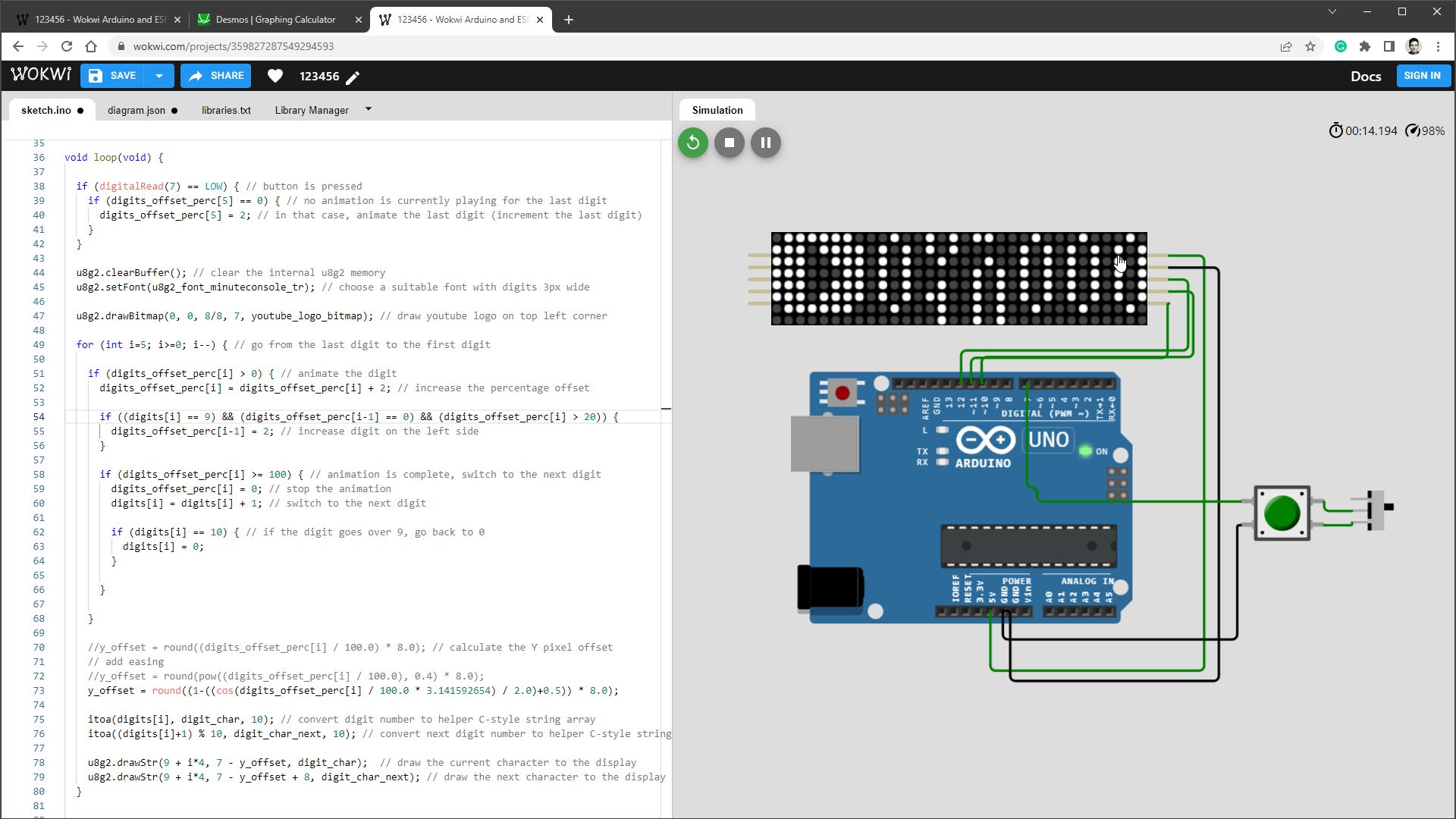Click the WOKWI logo
The width and height of the screenshot is (1456, 819).
40,74
